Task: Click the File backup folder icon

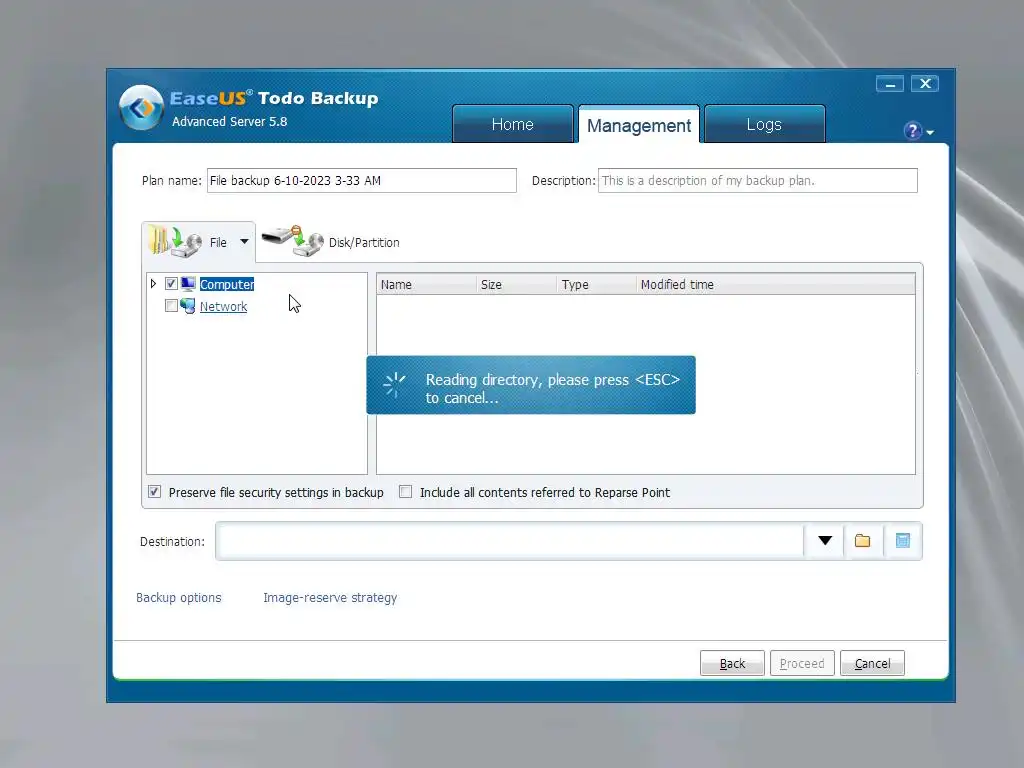Action: pos(174,241)
